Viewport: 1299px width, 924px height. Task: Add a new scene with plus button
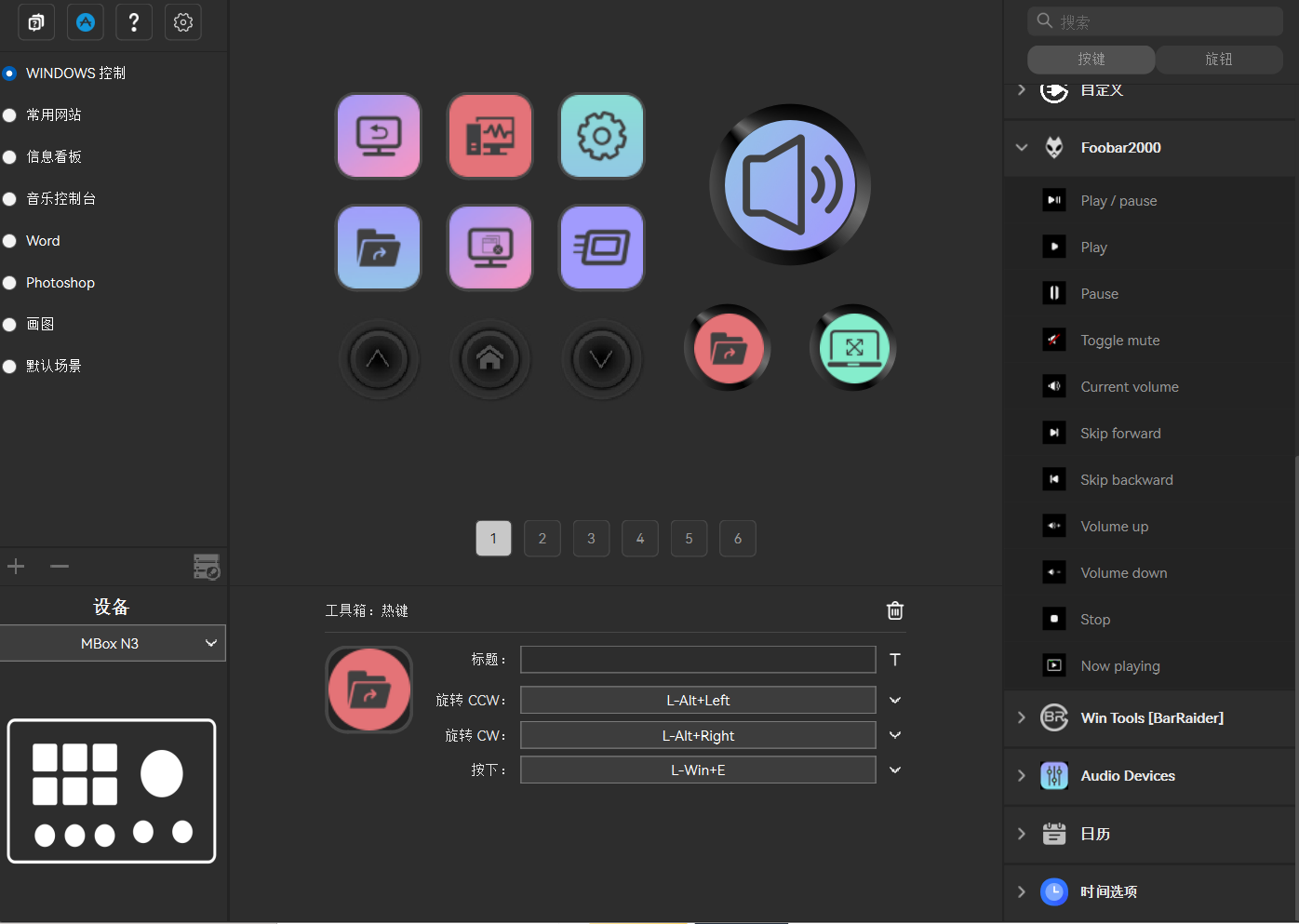click(x=16, y=566)
